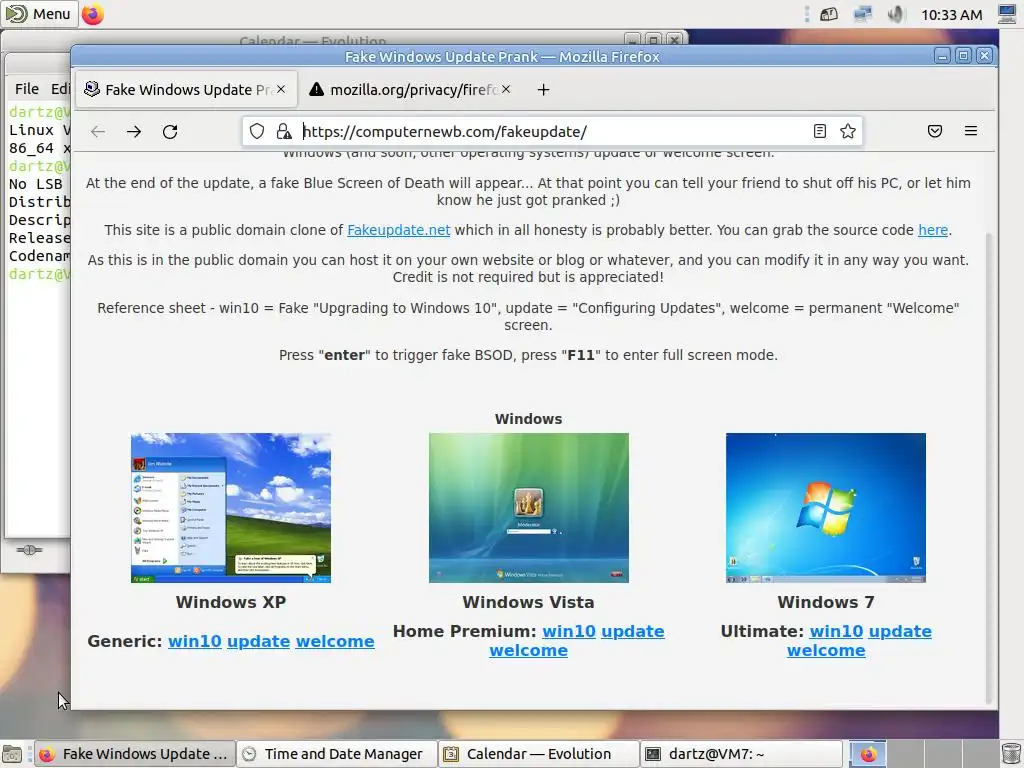Open a new tab with the plus button
The width and height of the screenshot is (1024, 768).
point(543,89)
